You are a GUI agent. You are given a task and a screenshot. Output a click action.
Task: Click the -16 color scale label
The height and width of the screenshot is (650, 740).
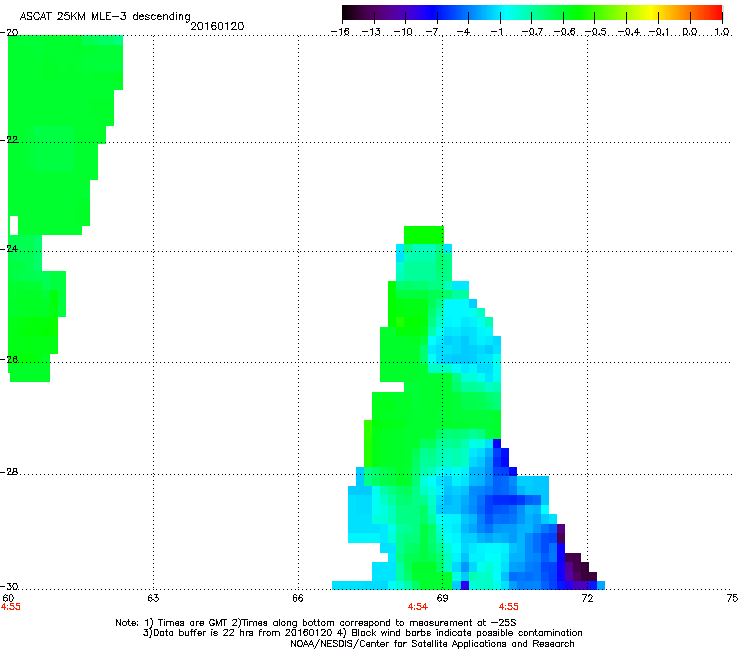pyautogui.click(x=340, y=32)
